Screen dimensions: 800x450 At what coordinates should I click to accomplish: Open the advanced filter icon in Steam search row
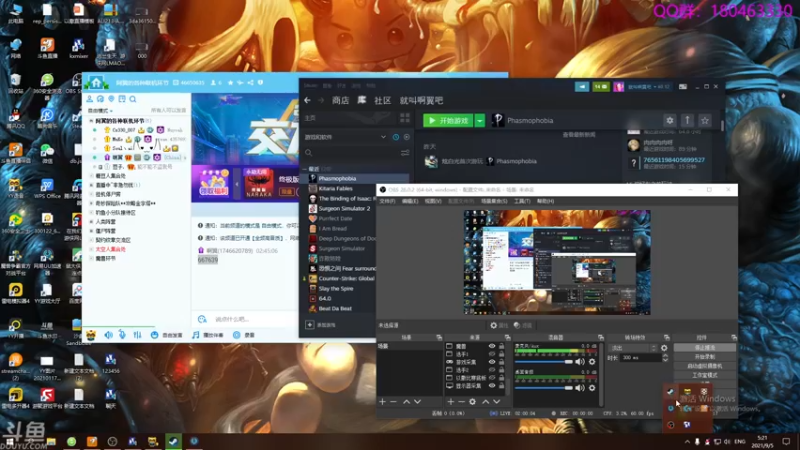pyautogui.click(x=405, y=153)
